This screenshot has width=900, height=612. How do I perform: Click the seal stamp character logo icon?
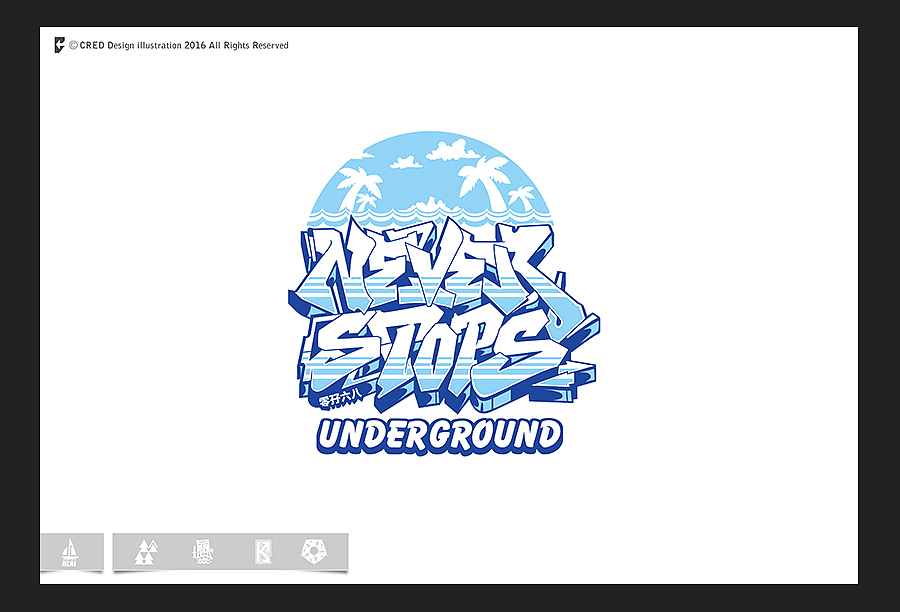tap(203, 552)
